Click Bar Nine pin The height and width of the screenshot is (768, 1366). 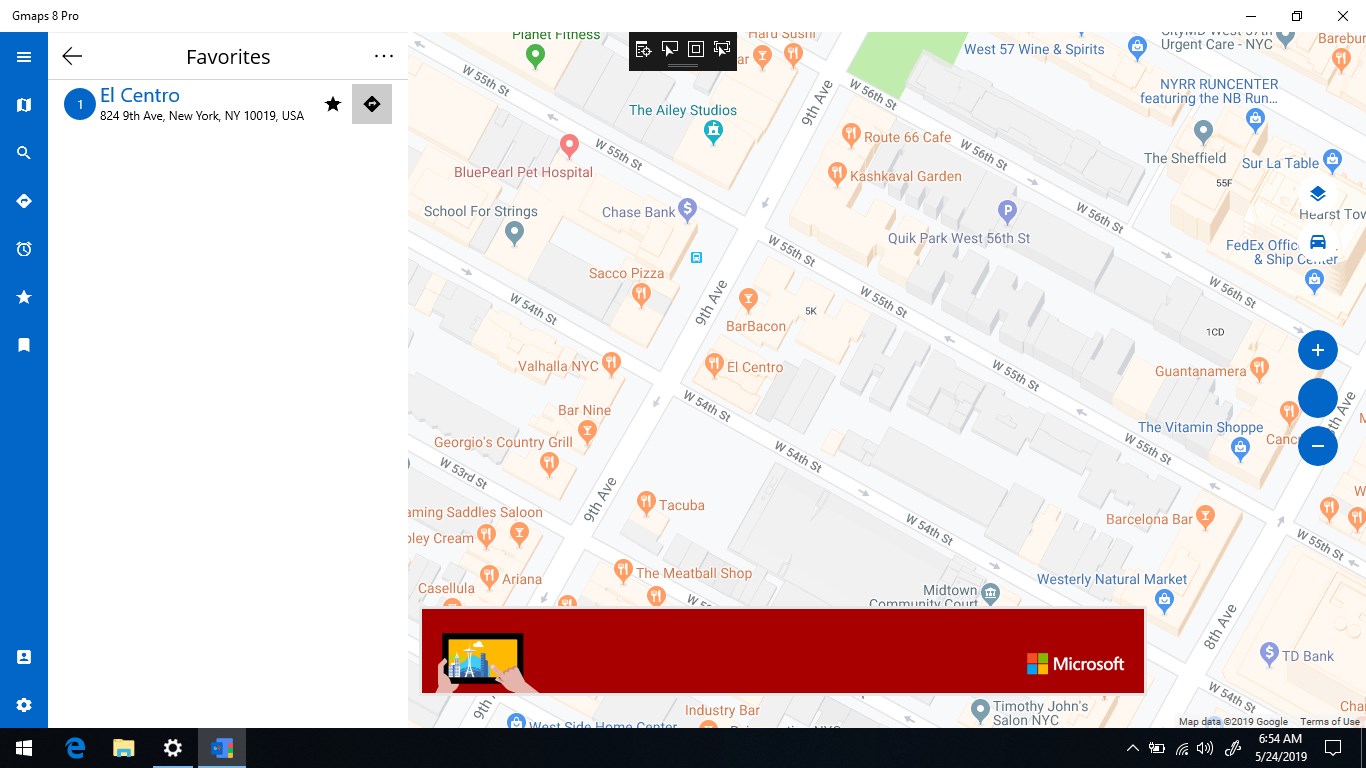588,431
